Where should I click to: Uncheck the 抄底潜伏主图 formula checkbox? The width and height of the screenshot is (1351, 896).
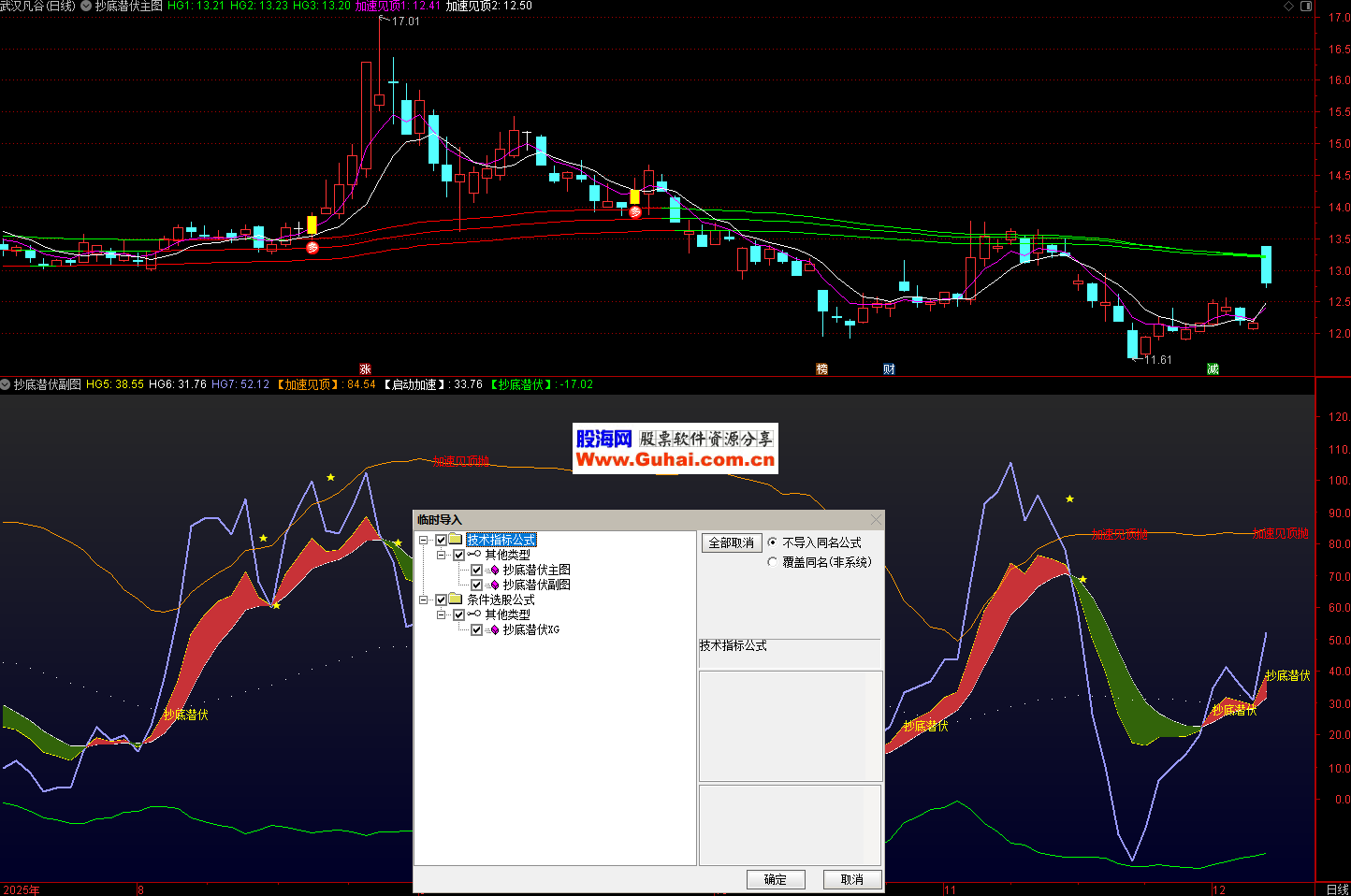476,571
